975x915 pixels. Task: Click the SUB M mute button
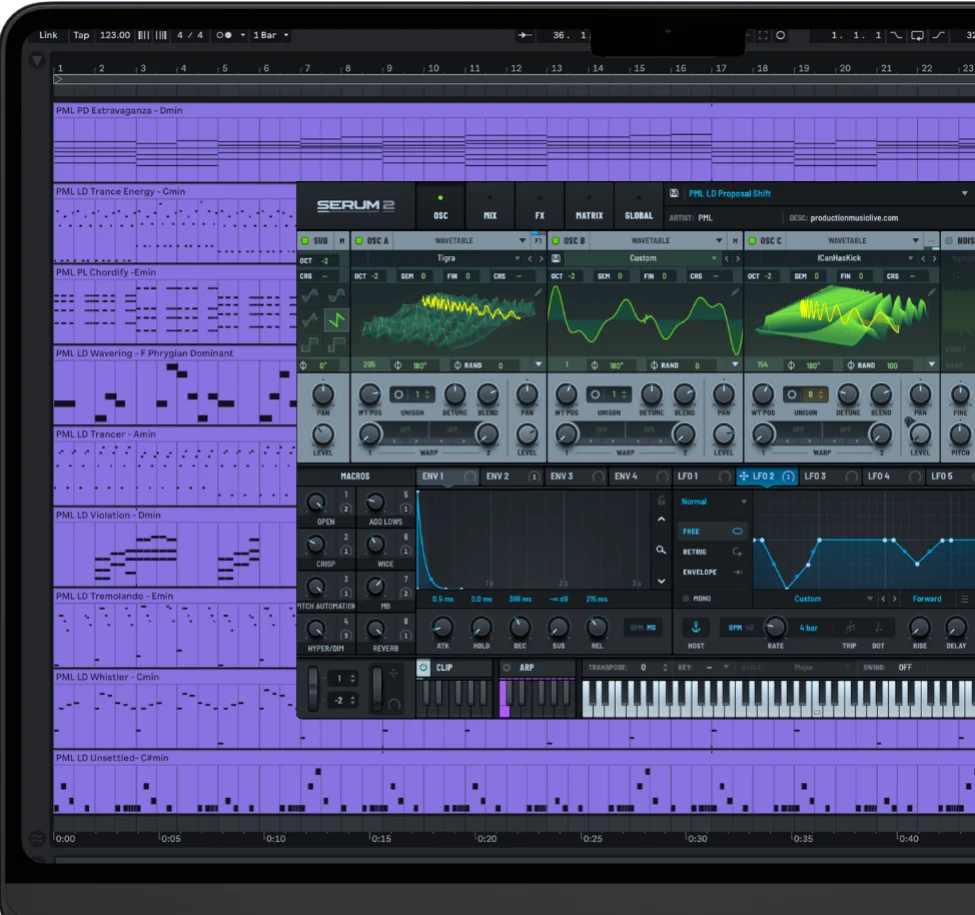click(x=341, y=241)
